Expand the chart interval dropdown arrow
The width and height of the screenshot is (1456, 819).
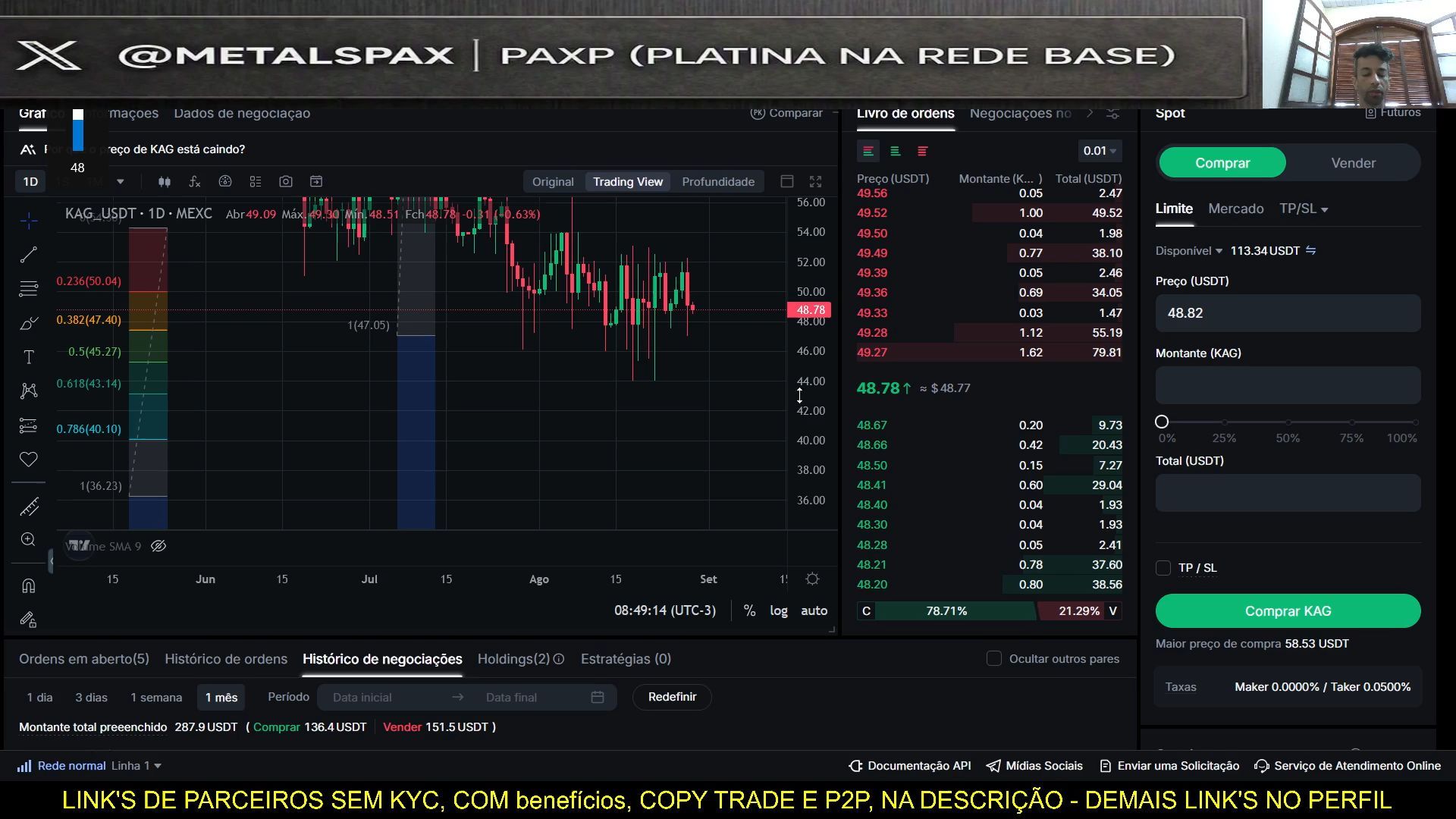click(120, 182)
